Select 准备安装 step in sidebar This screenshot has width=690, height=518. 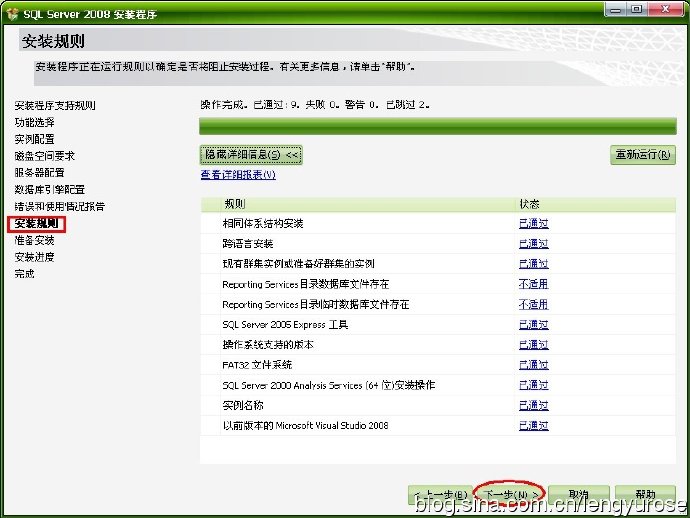(34, 240)
